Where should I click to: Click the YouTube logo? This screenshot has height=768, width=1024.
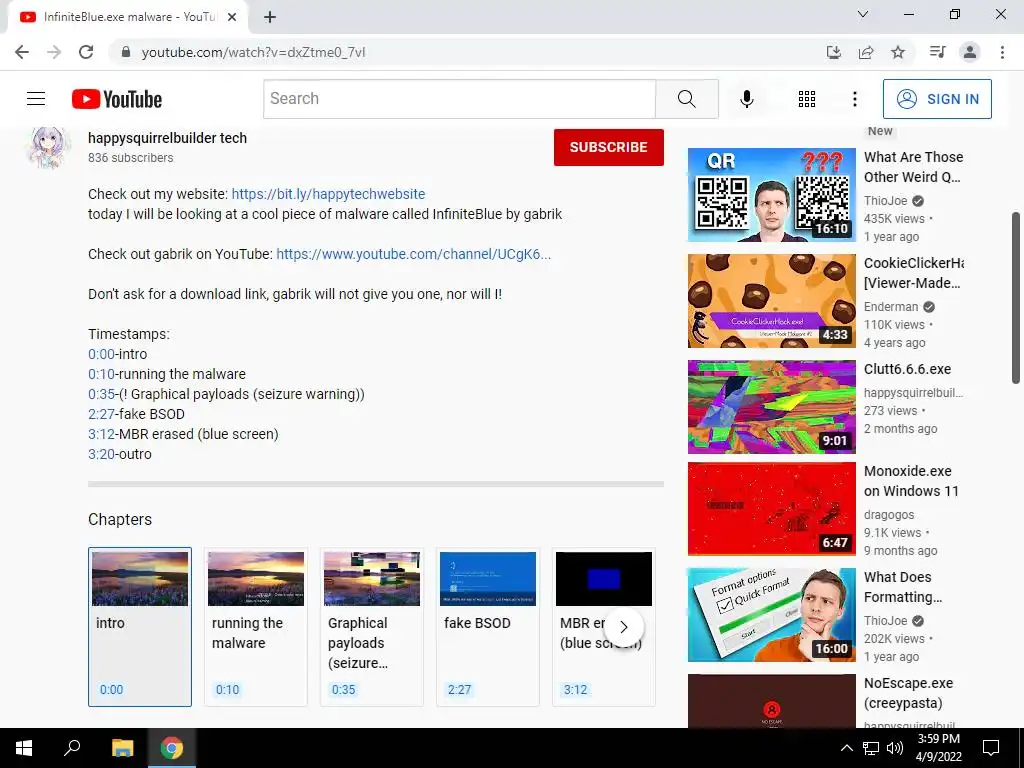tap(117, 99)
